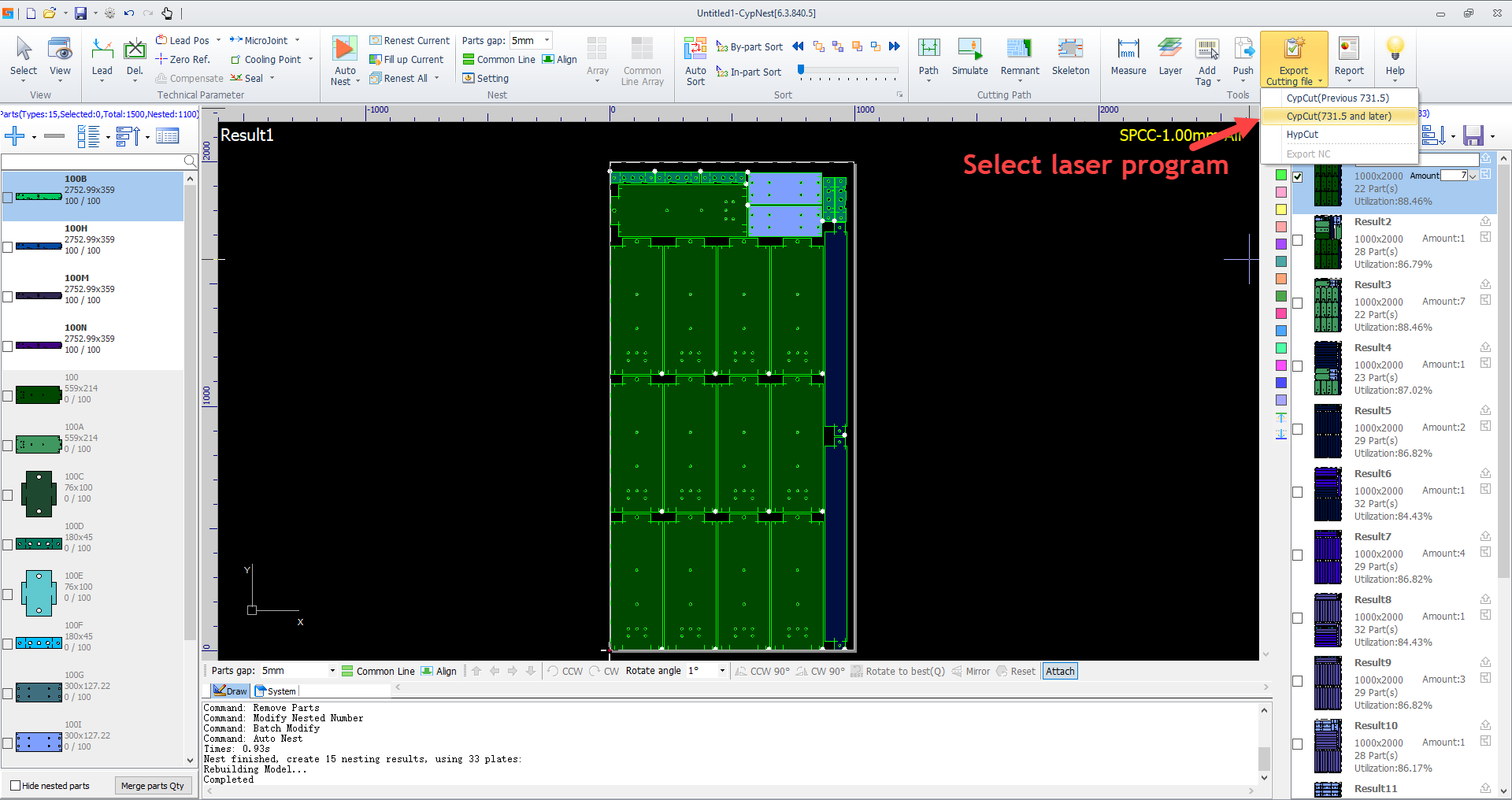The height and width of the screenshot is (800, 1512).
Task: Select the yellow layer color swatch
Action: click(x=1281, y=209)
